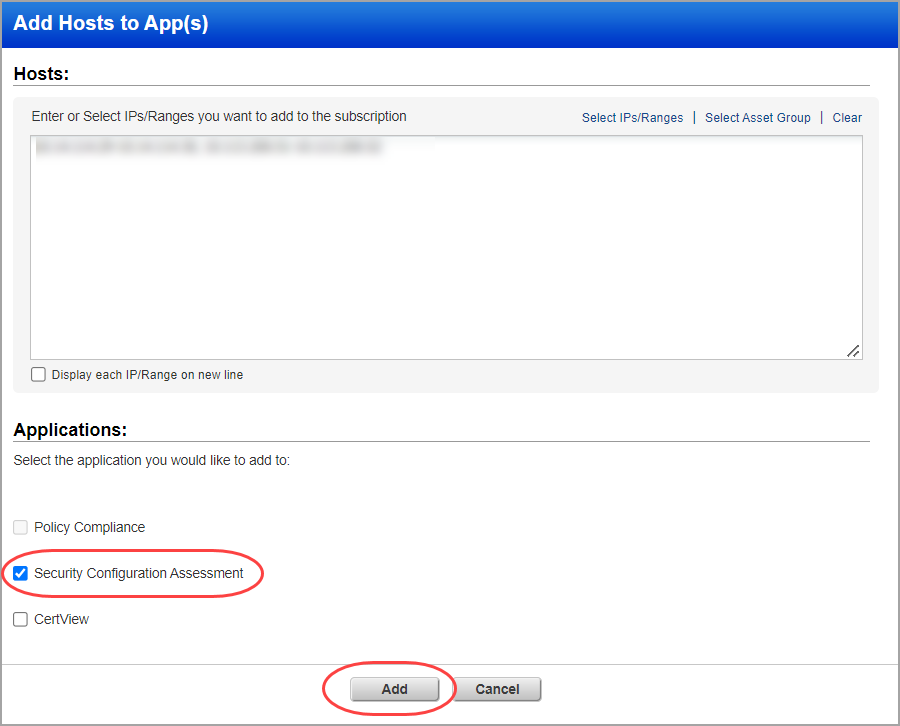Click the textarea resize grip icon
The image size is (900, 726).
854,350
